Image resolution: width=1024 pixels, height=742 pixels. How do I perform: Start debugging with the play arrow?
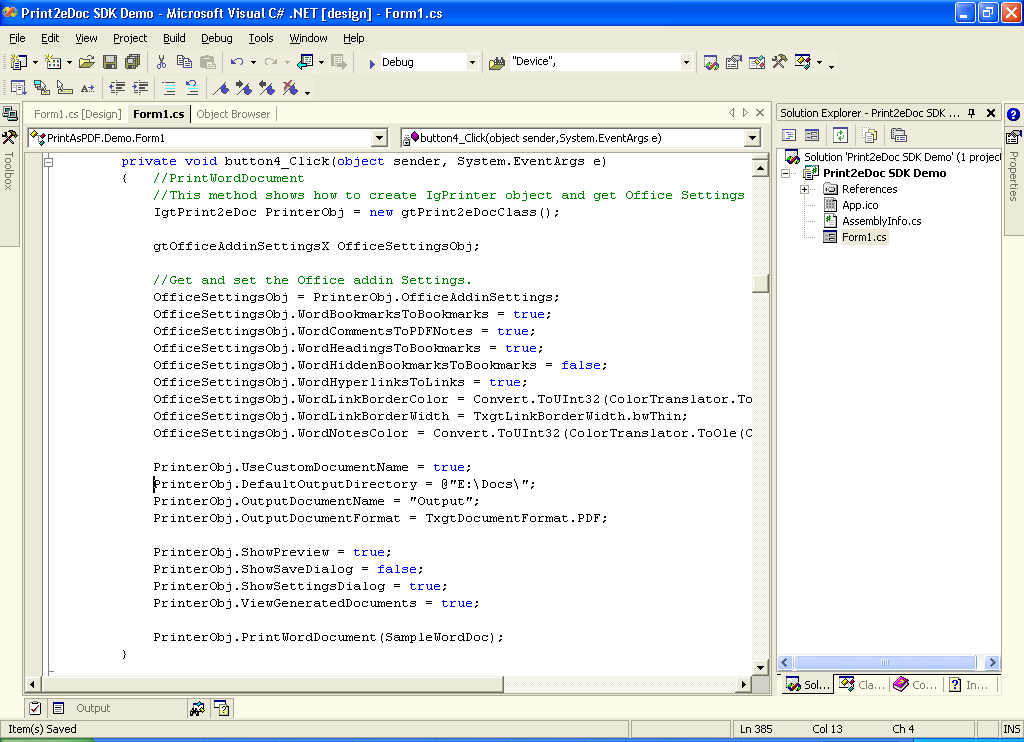pyautogui.click(x=372, y=63)
